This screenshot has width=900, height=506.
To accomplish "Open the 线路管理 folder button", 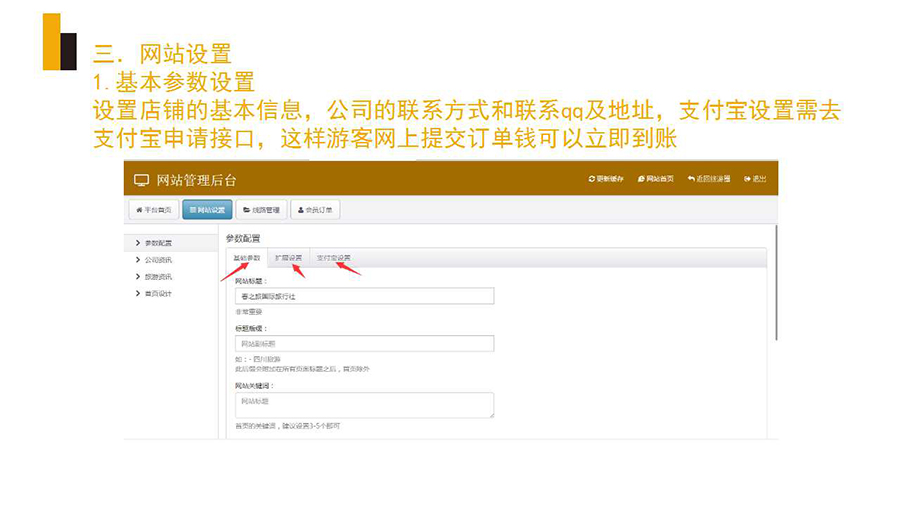I will point(261,210).
